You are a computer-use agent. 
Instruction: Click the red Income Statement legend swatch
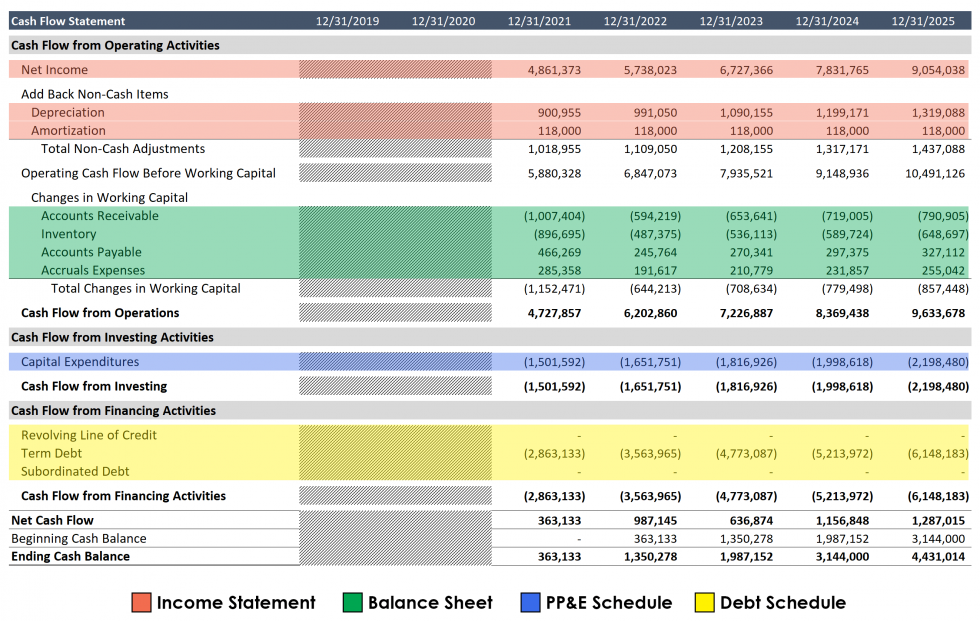pos(139,602)
